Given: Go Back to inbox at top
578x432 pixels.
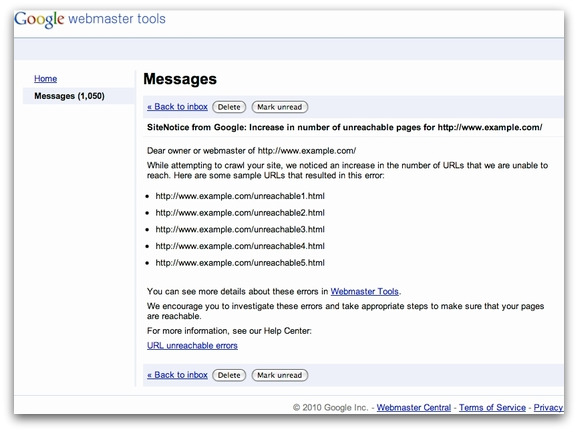Looking at the screenshot, I should pyautogui.click(x=177, y=107).
